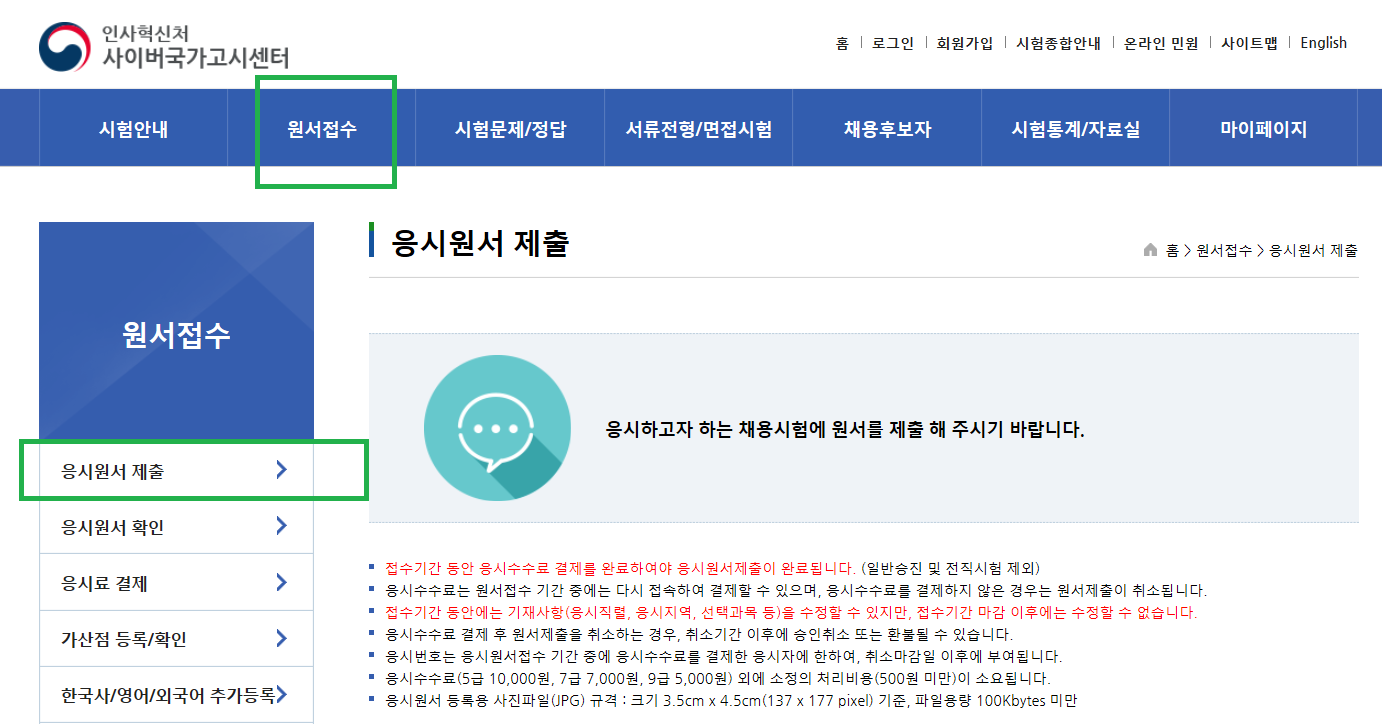
Task: Click the 회원가입 link
Action: (x=964, y=43)
